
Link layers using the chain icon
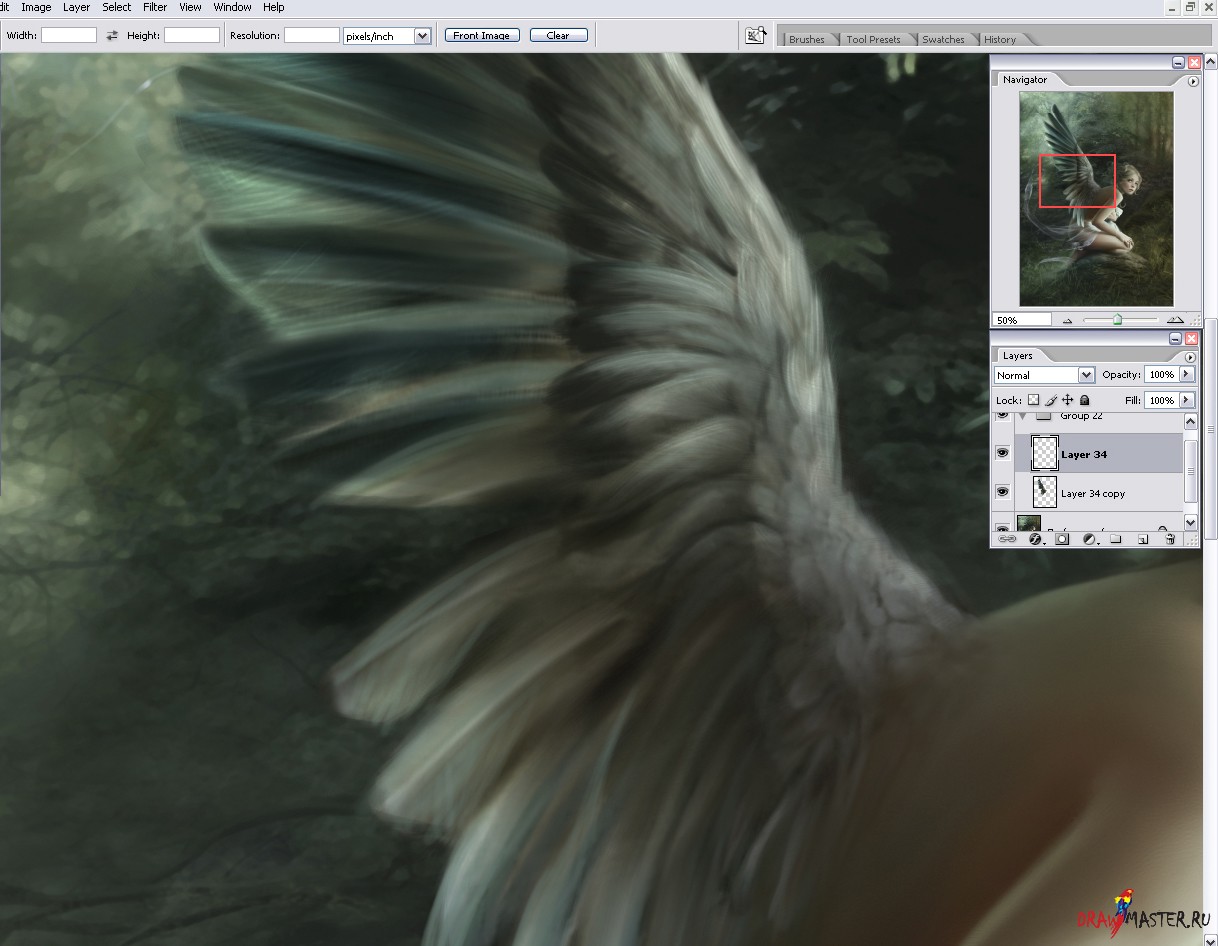click(x=1007, y=539)
